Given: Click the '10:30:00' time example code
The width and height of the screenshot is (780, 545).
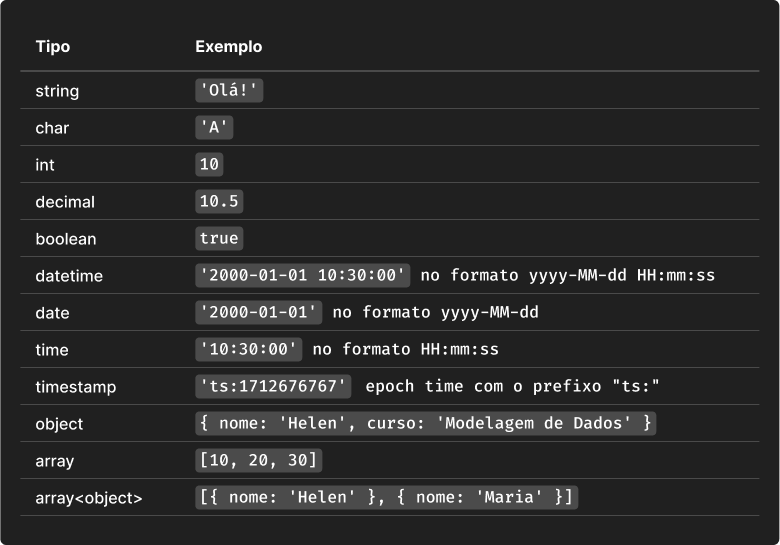Looking at the screenshot, I should 249,350.
